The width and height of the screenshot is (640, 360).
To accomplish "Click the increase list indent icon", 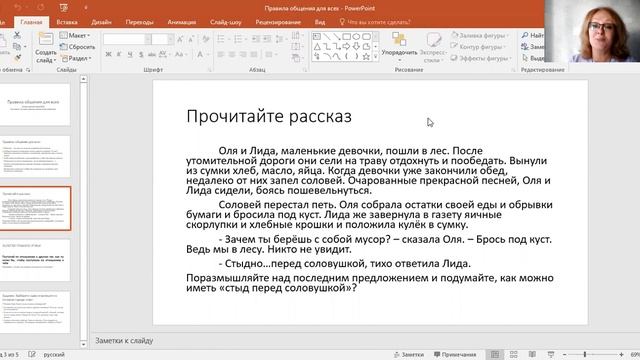I will click(x=267, y=39).
